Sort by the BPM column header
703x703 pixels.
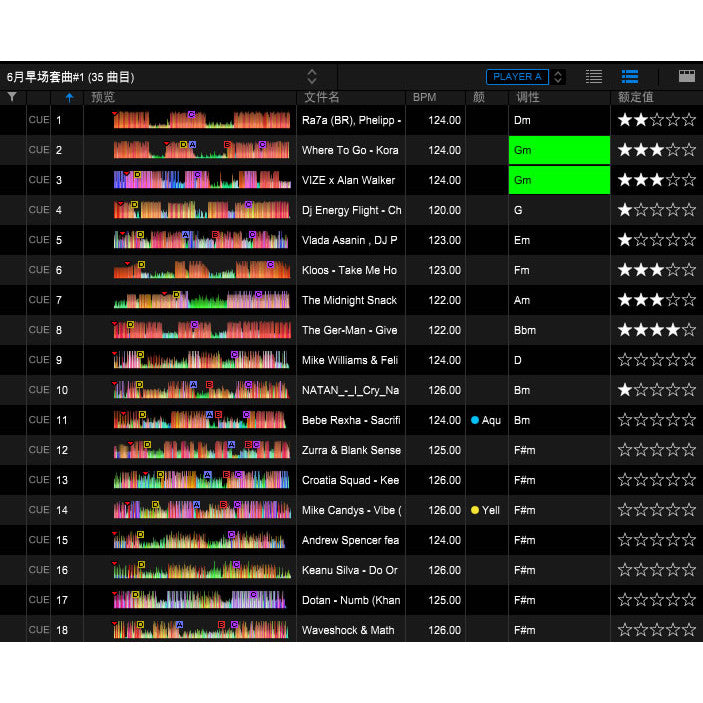[x=425, y=97]
